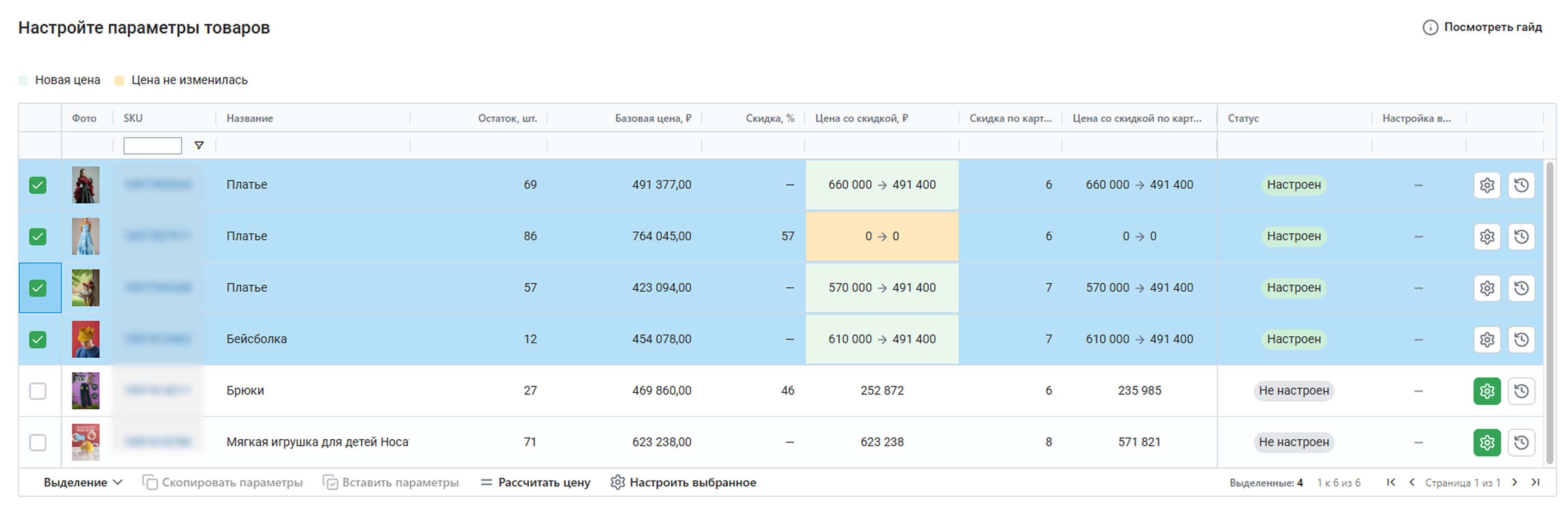Screen dimensions: 1568x507
Task: Open history icon in first Платье row
Action: (1521, 185)
